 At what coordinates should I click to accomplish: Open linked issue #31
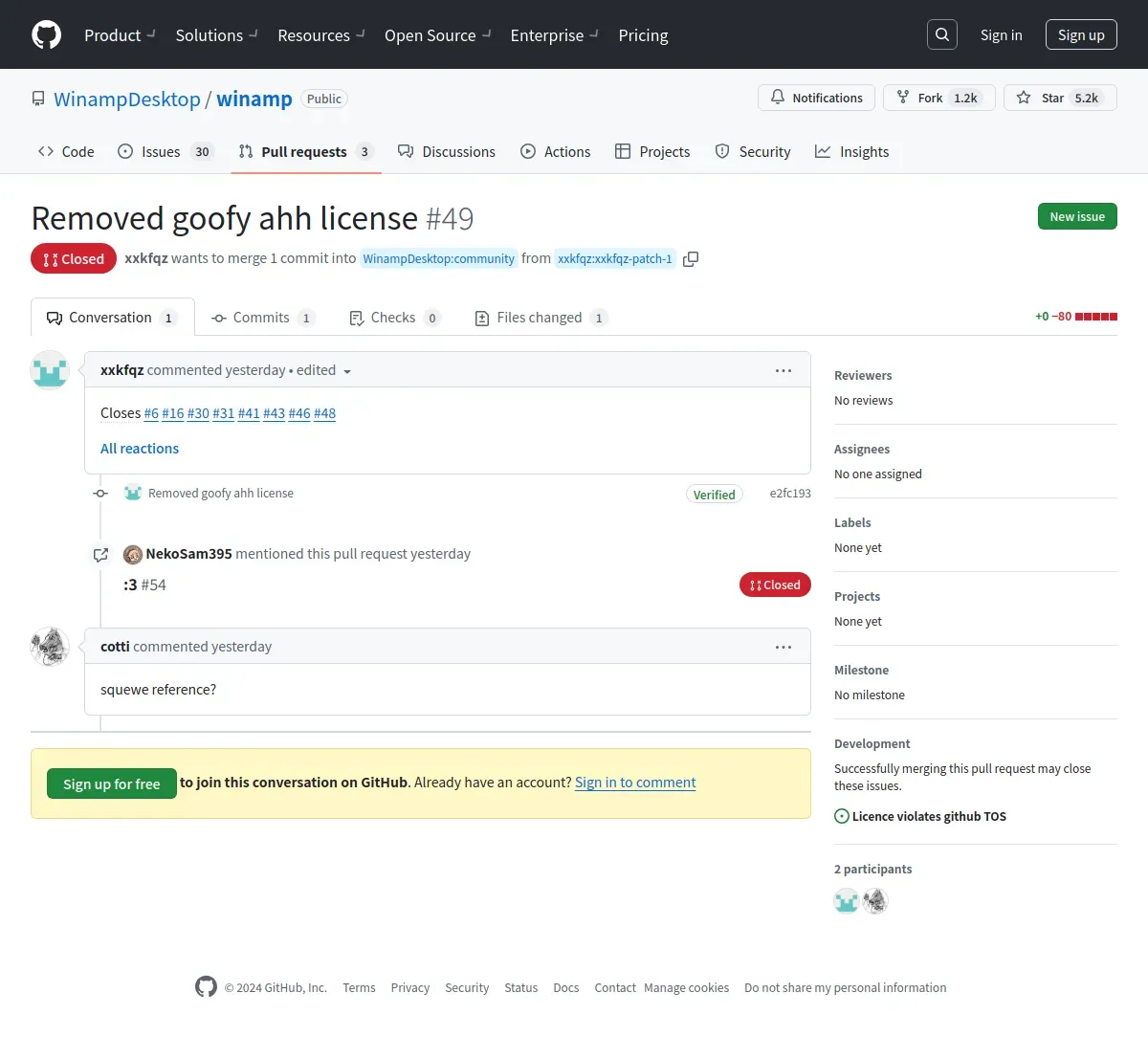223,413
